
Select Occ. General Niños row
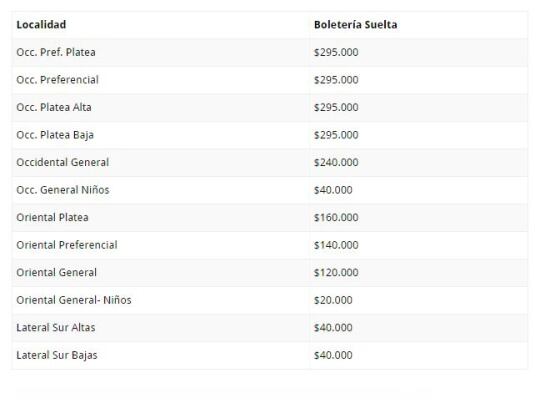click(x=270, y=190)
